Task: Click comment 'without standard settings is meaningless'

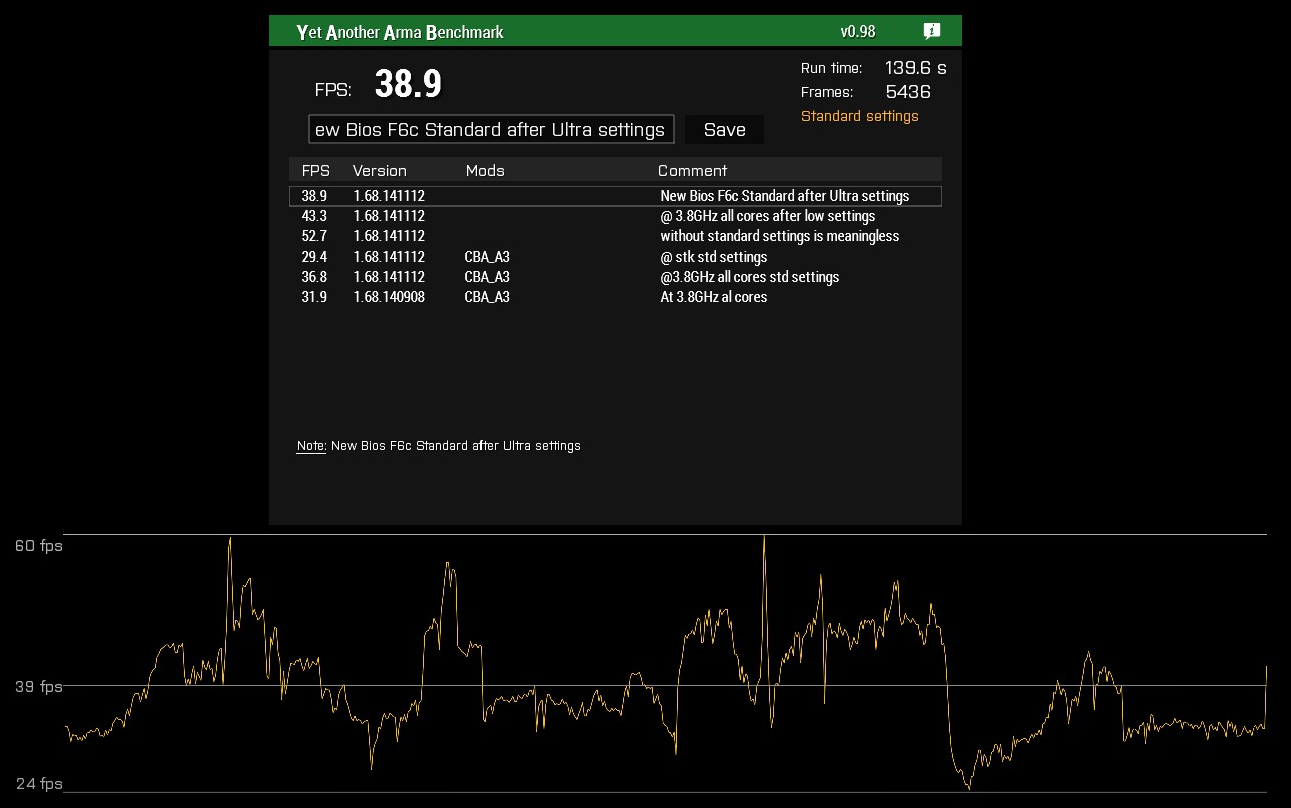Action: tap(780, 236)
